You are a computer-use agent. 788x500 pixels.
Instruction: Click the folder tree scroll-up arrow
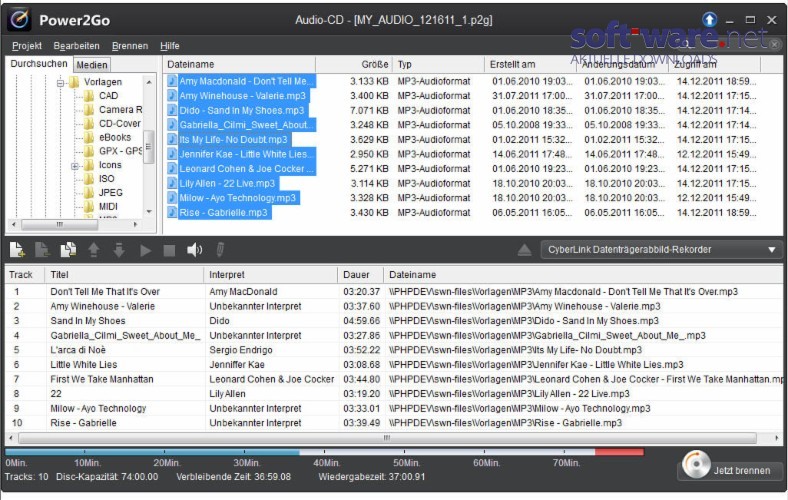(149, 81)
